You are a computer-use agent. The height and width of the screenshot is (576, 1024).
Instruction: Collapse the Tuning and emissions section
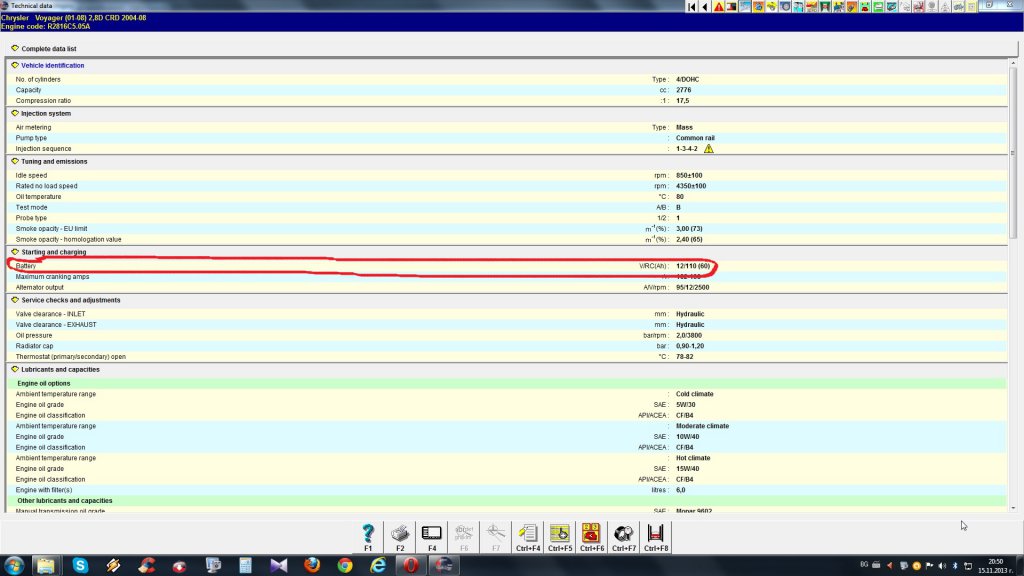click(x=15, y=161)
